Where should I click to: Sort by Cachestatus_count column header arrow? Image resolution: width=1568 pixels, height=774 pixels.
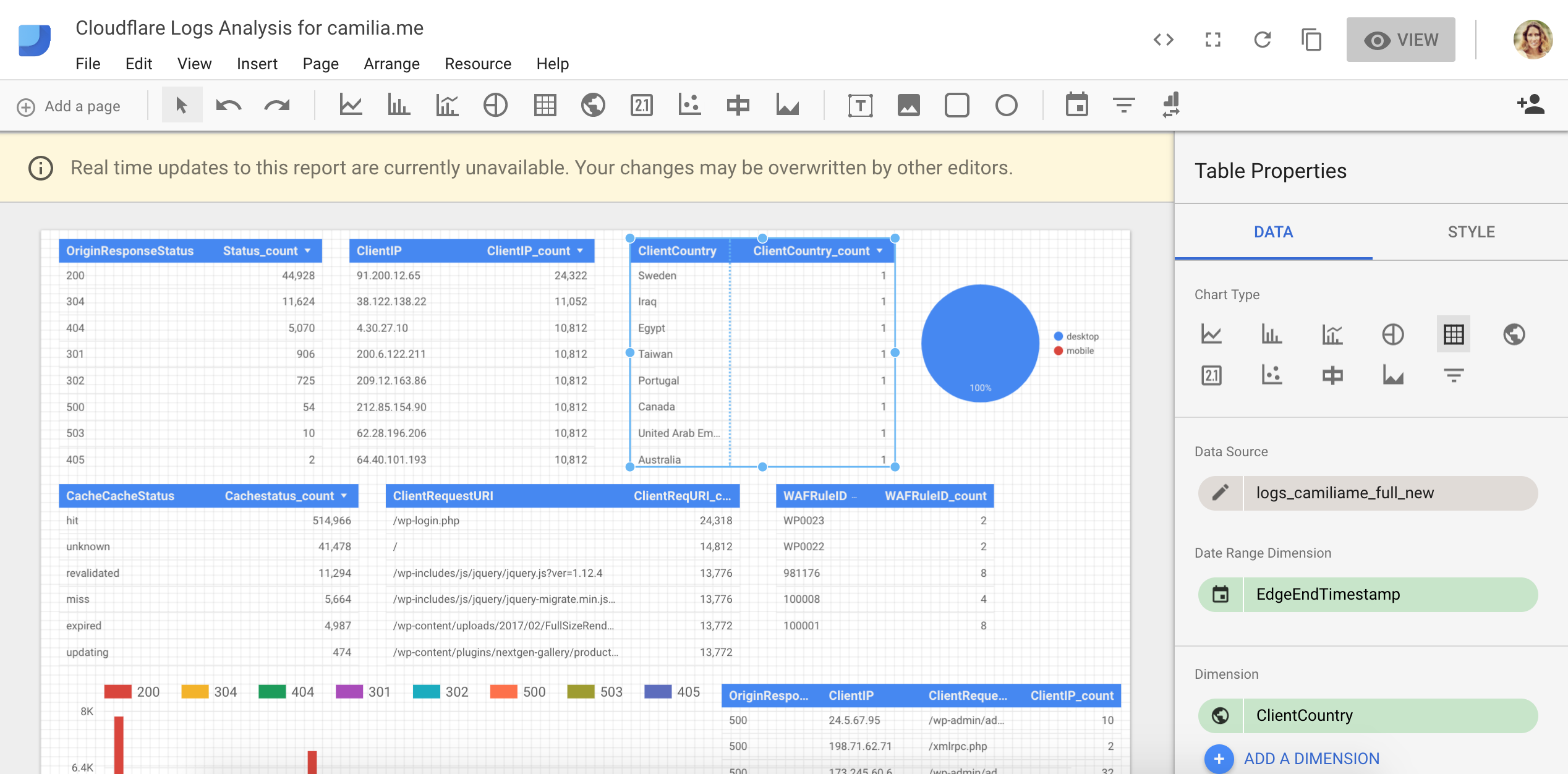click(344, 496)
